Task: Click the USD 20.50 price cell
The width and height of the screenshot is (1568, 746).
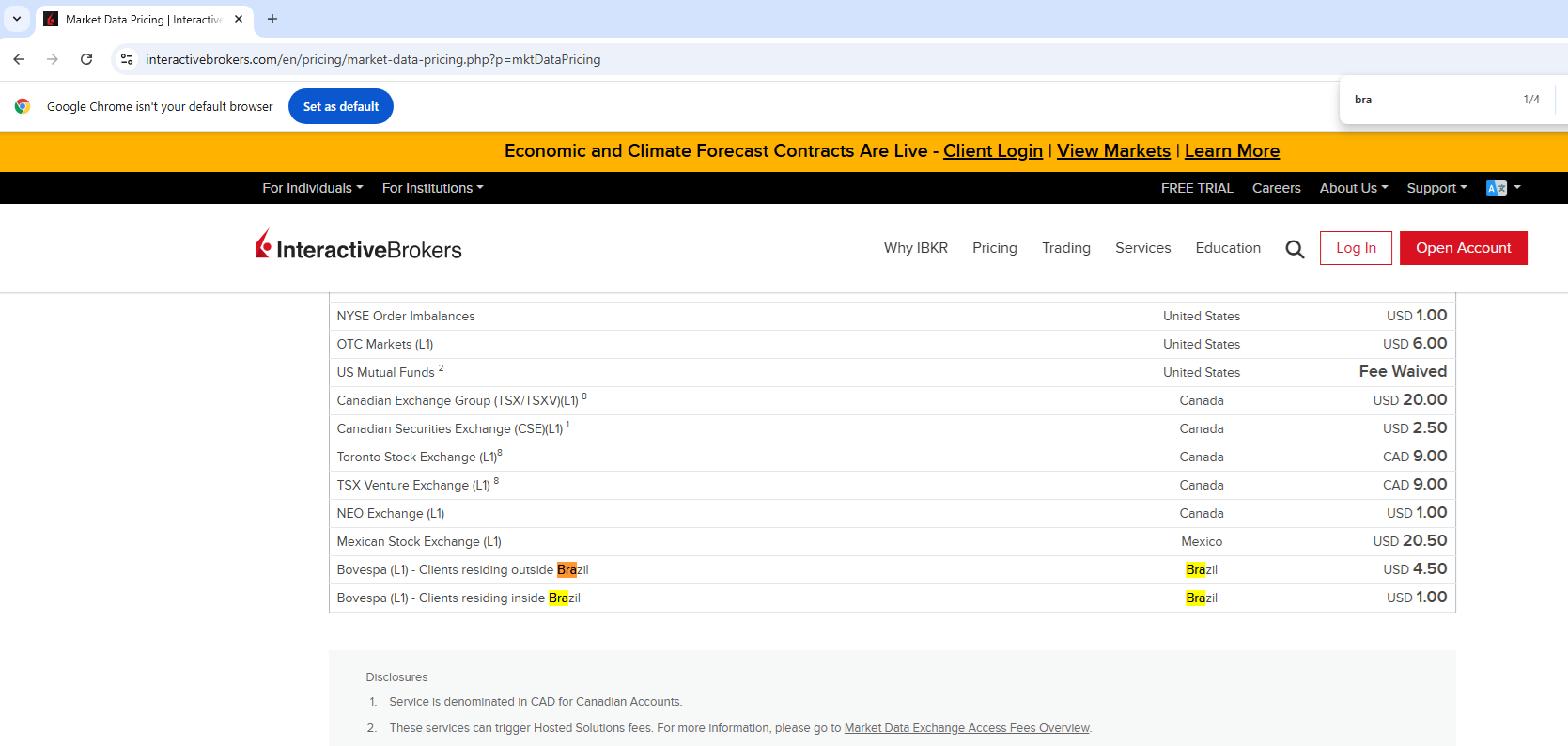Action: [1410, 541]
